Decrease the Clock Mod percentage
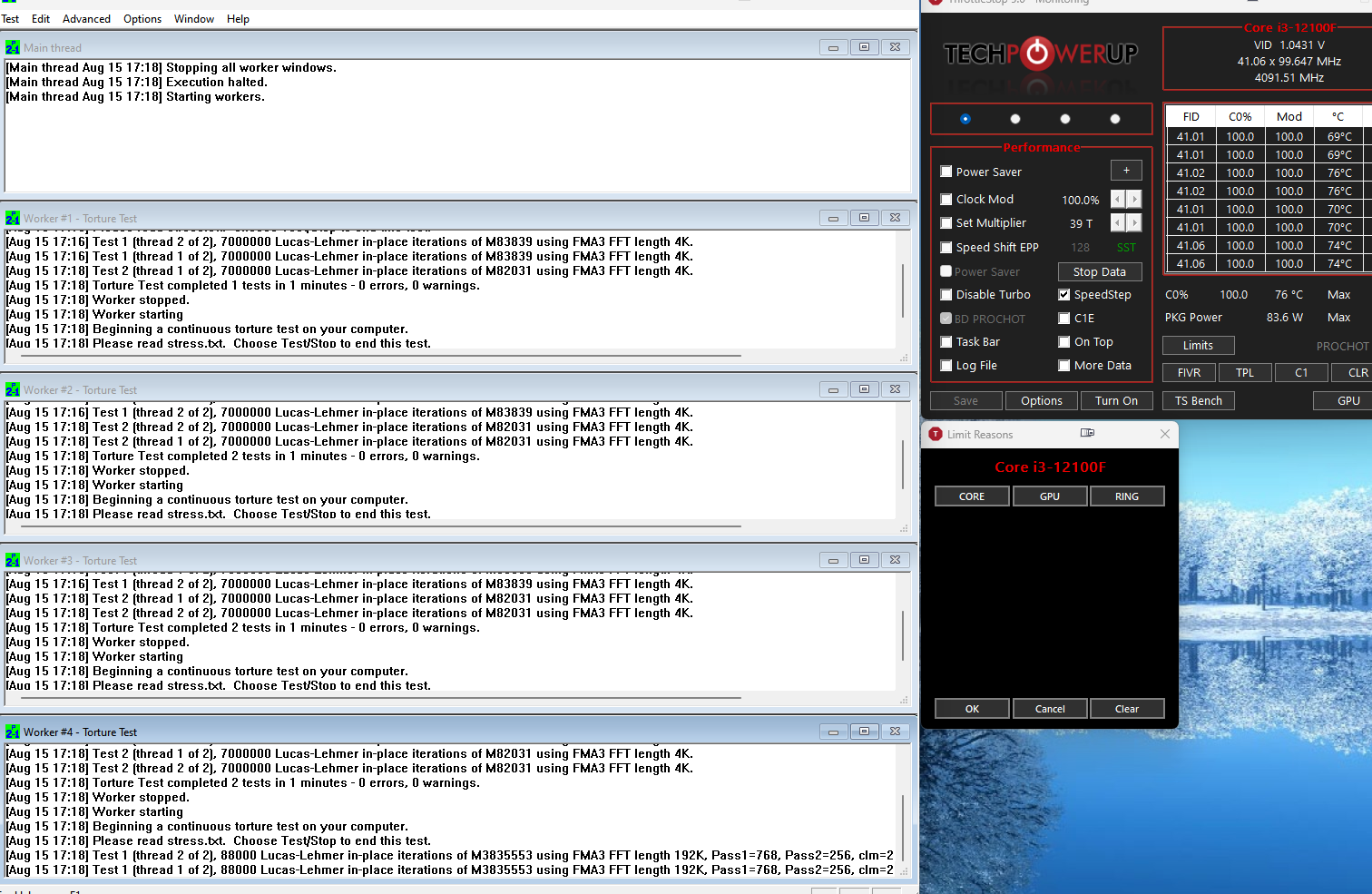Image resolution: width=1372 pixels, height=894 pixels. click(x=1118, y=199)
